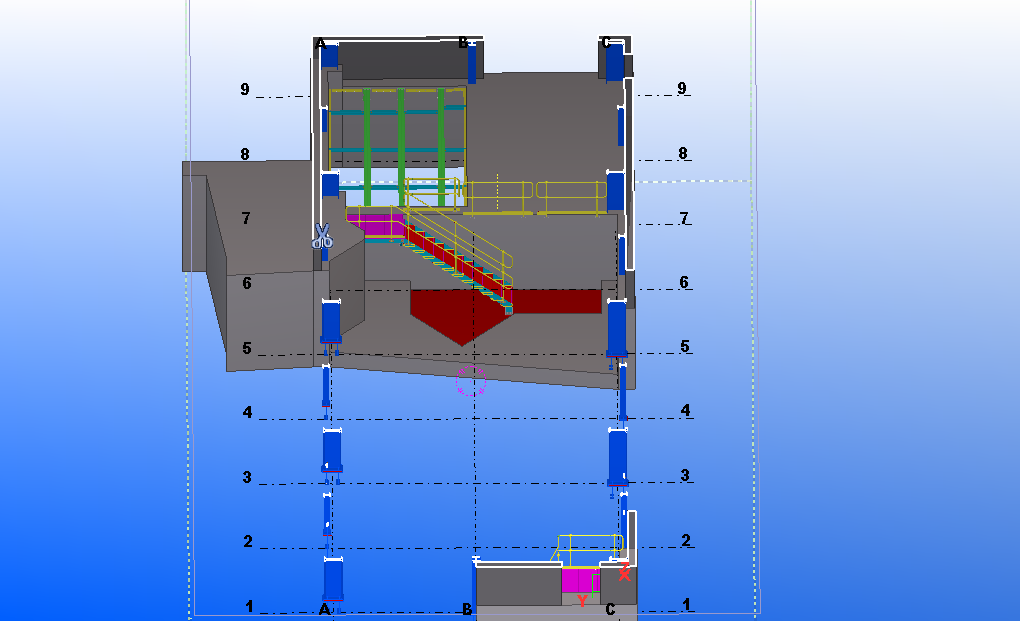Click the red X axis marker
Screen dimensions: 1020x621
tap(625, 574)
